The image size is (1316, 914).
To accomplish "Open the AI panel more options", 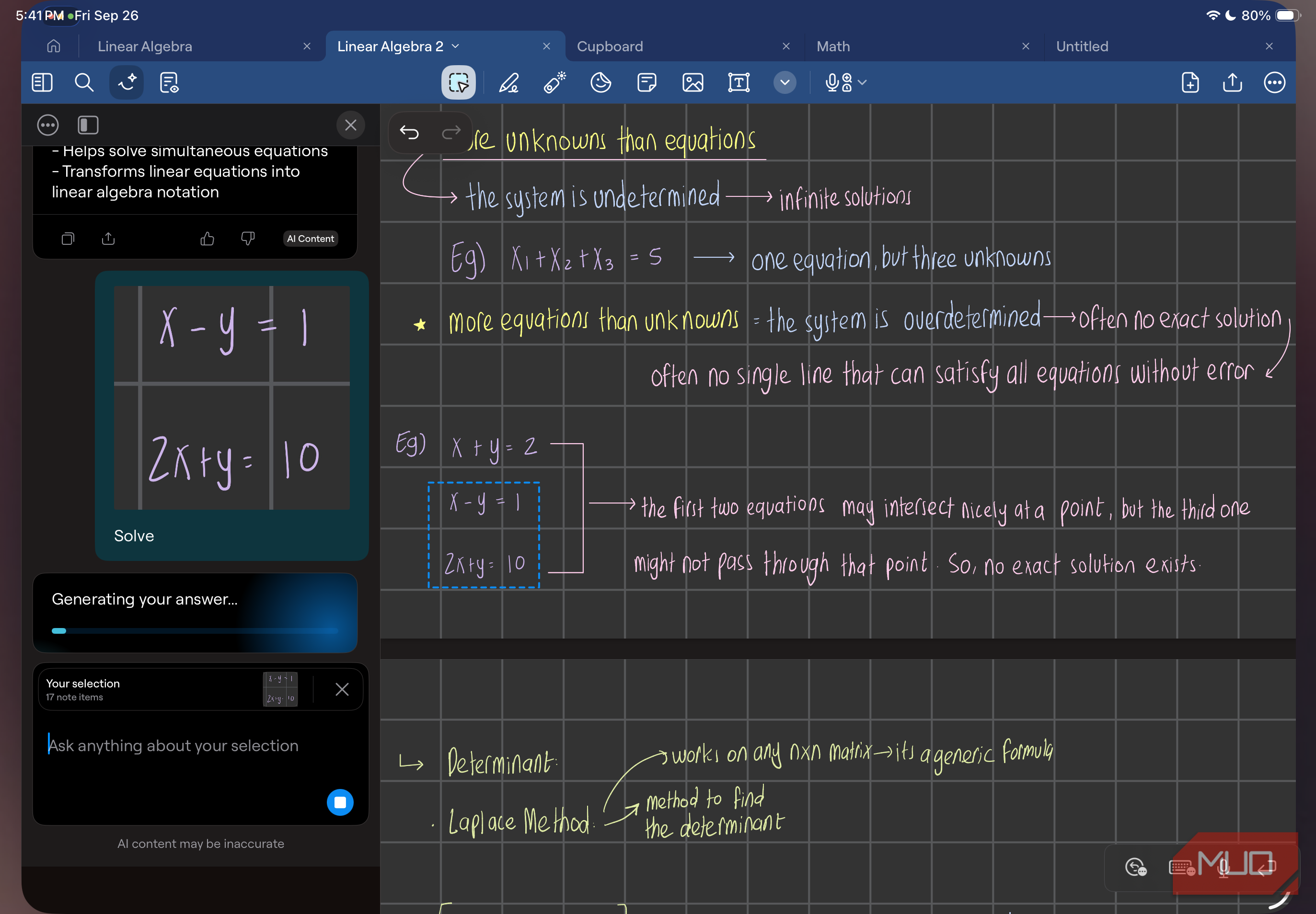I will coord(47,125).
